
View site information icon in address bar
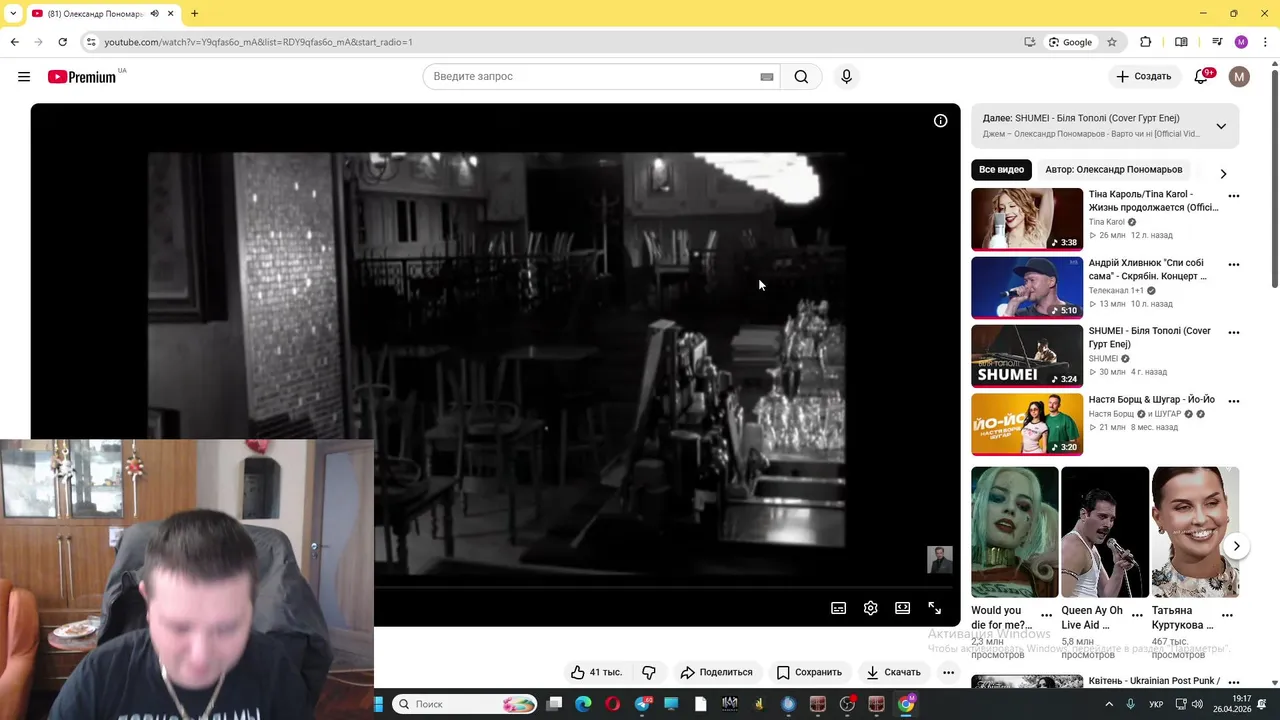pyautogui.click(x=91, y=42)
